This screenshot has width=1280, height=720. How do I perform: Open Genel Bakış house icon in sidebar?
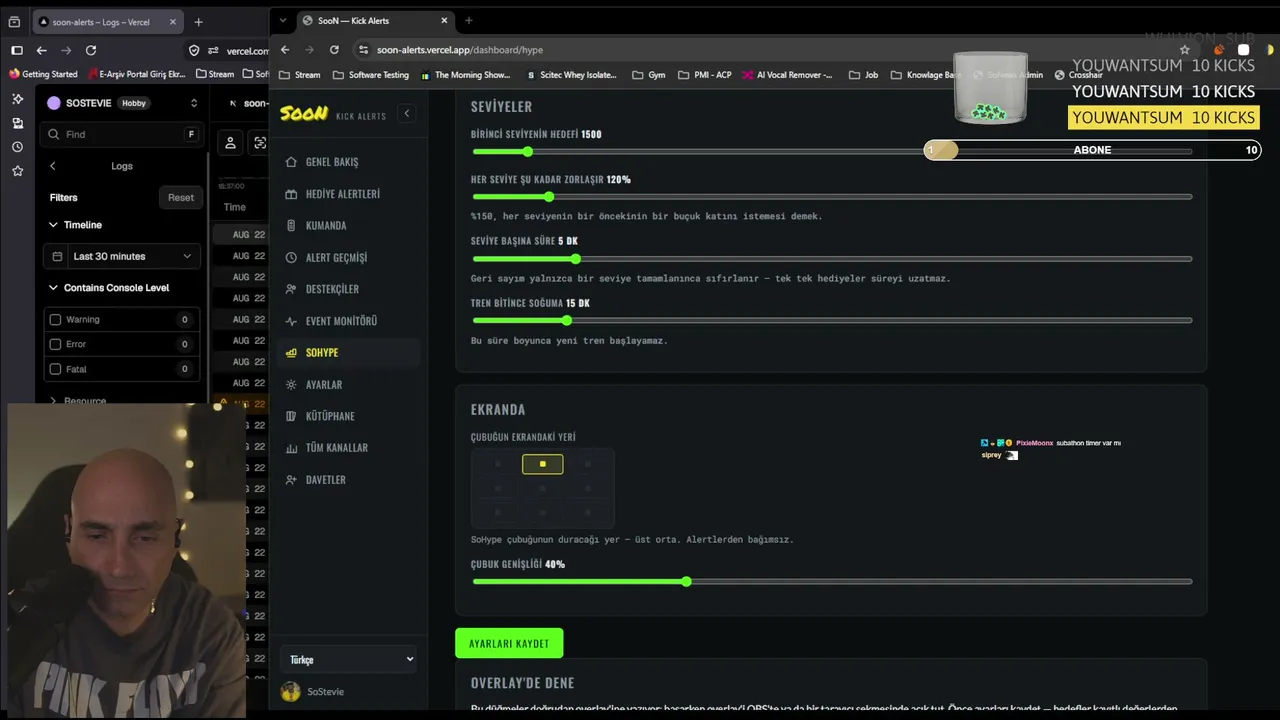[291, 162]
